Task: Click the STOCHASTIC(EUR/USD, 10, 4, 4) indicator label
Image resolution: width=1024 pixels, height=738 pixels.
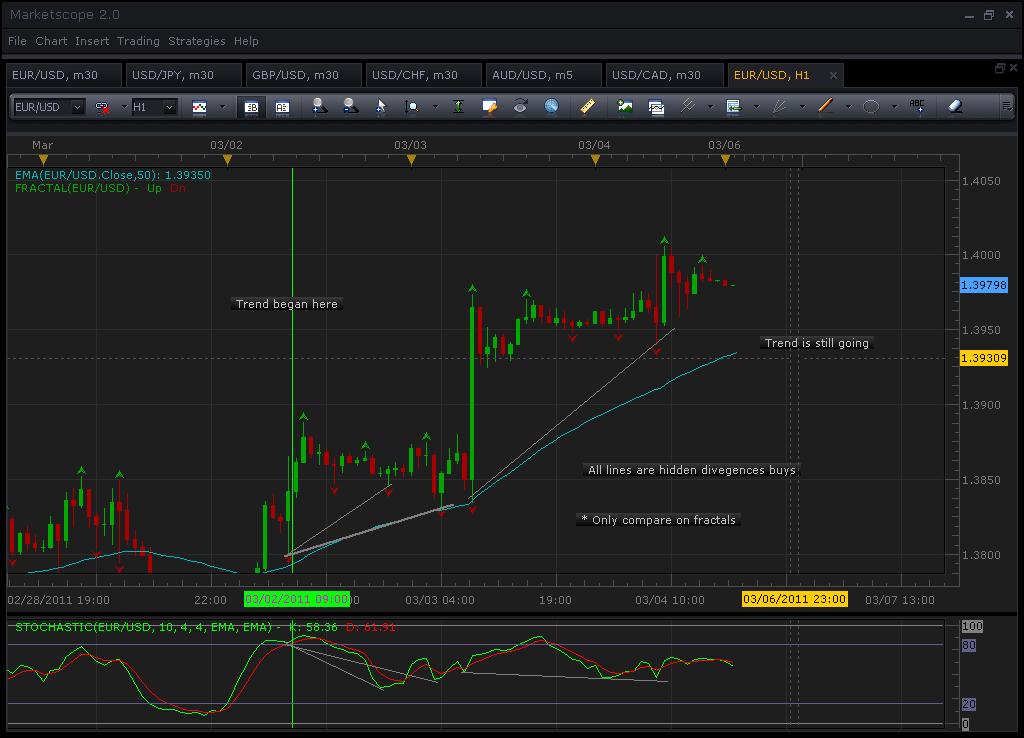Action: (205, 627)
